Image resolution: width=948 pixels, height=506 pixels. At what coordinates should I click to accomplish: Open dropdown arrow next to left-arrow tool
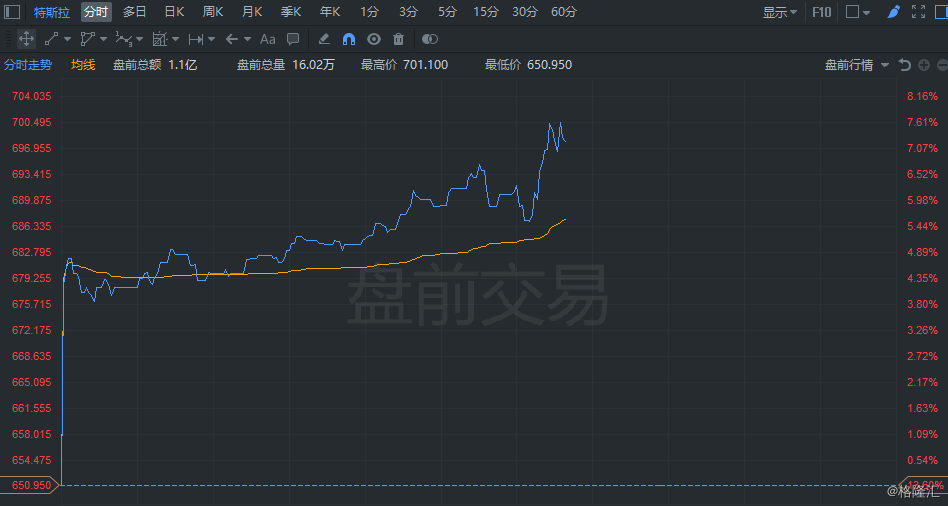pos(247,39)
